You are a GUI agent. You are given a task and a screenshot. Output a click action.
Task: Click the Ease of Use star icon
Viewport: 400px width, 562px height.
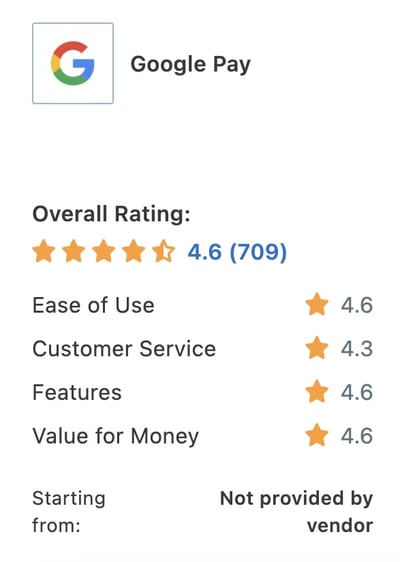(x=317, y=304)
